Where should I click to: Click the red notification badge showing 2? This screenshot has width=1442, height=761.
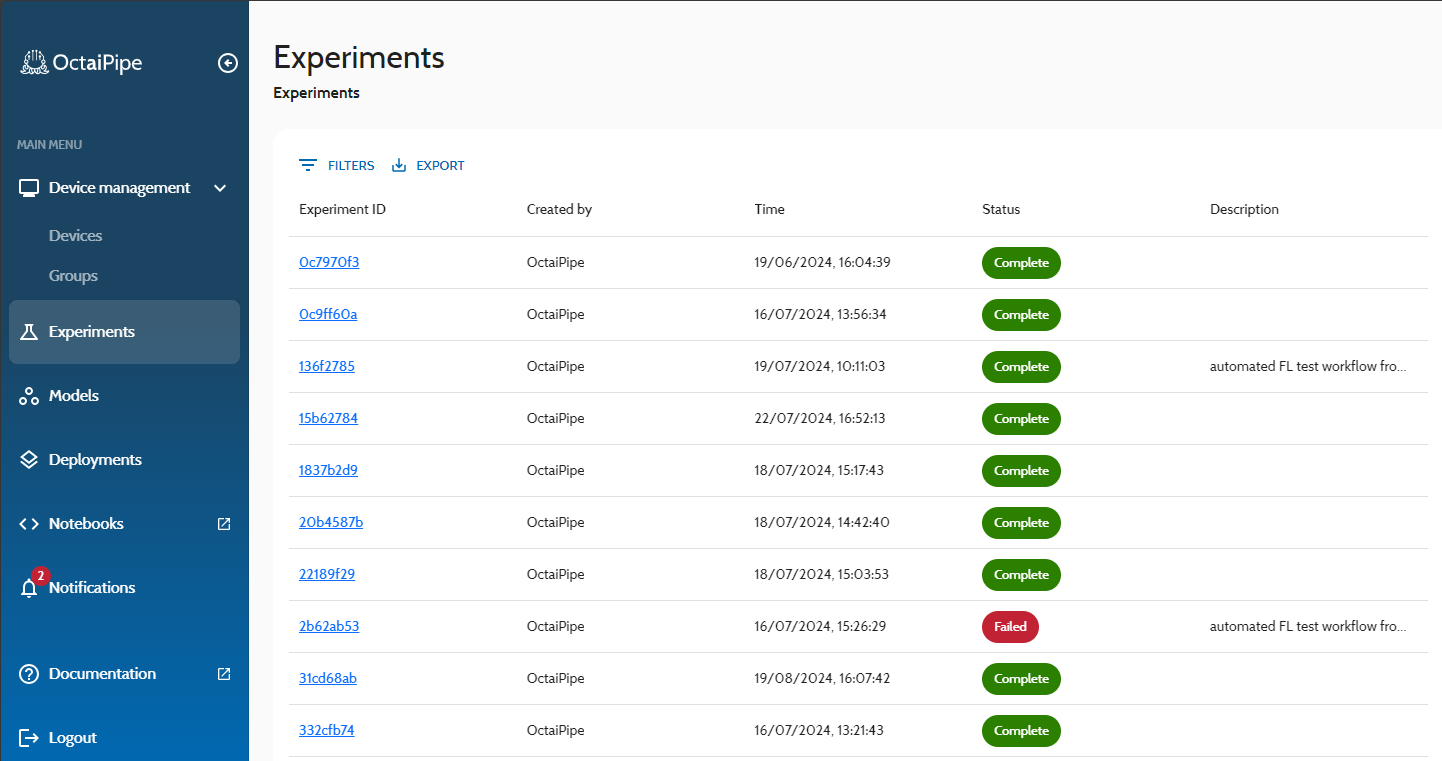click(40, 575)
